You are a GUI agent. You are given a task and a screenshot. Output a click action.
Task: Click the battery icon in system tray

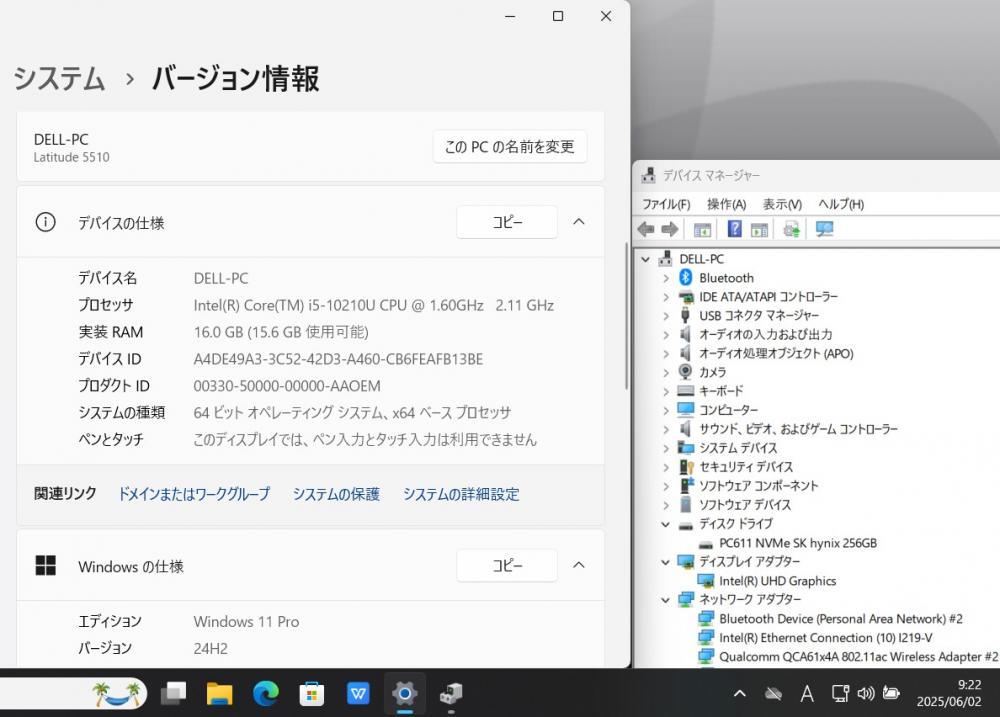891,693
